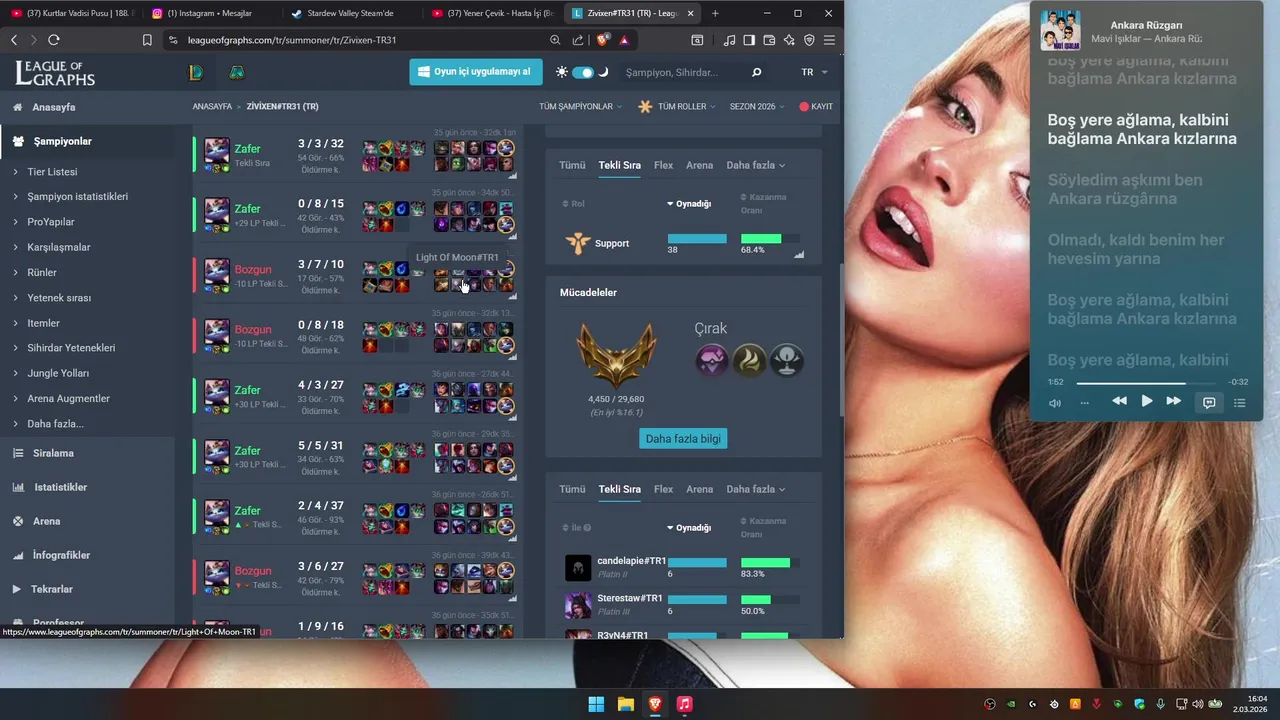Skip to next track in music player
This screenshot has width=1280, height=720.
(x=1174, y=401)
